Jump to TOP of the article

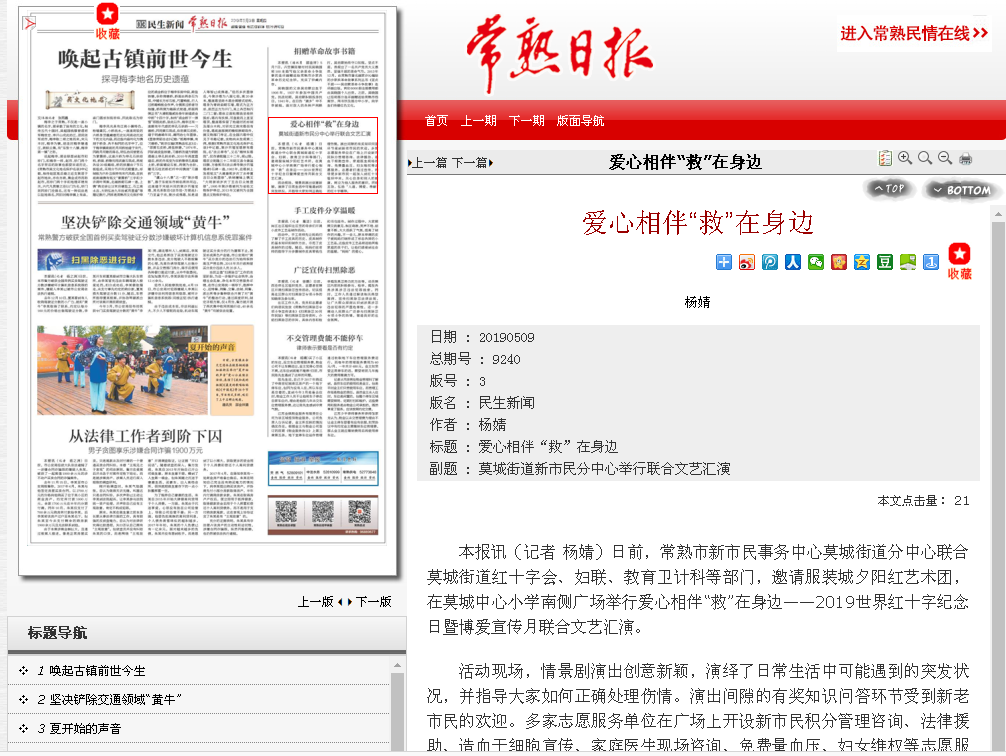pyautogui.click(x=889, y=189)
